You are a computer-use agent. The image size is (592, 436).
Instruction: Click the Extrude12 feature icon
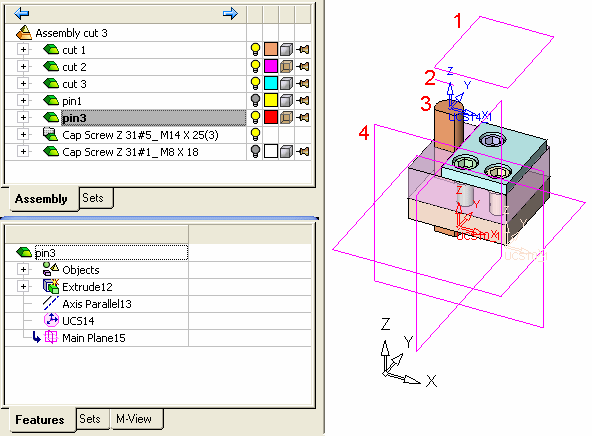[x=51, y=287]
